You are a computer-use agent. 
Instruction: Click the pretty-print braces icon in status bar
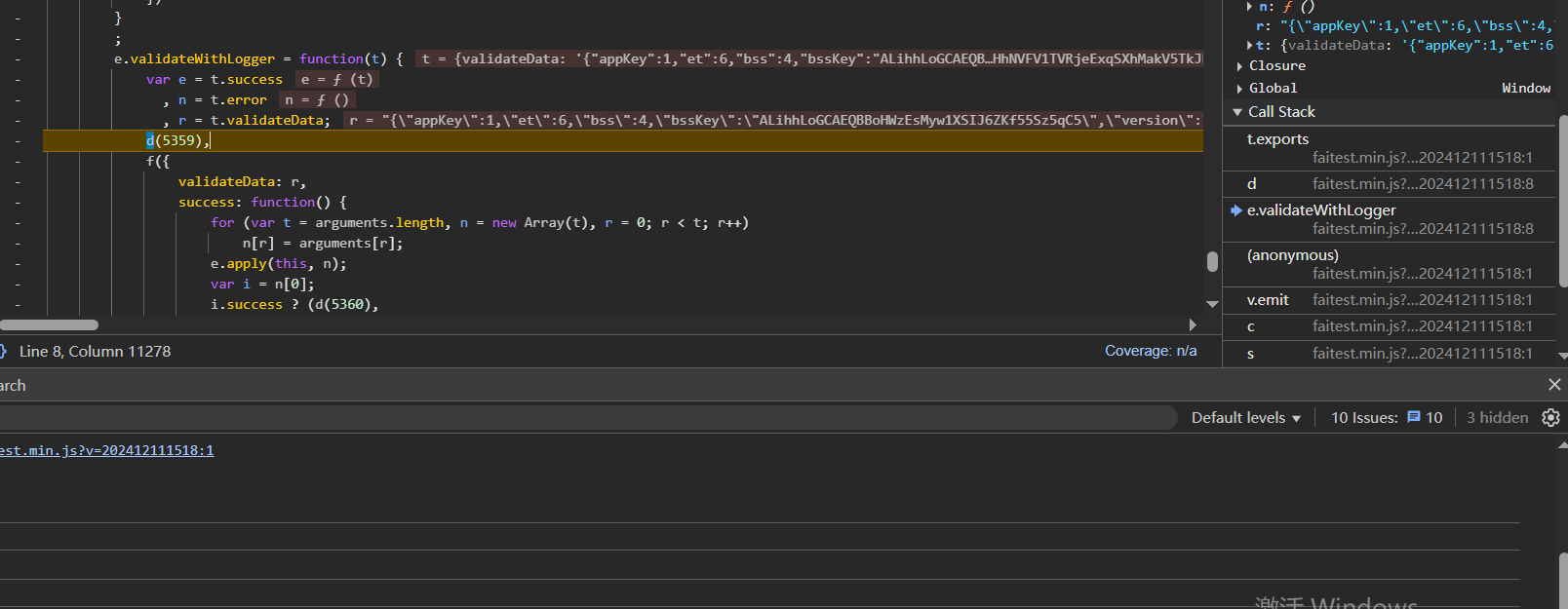tap(4, 351)
